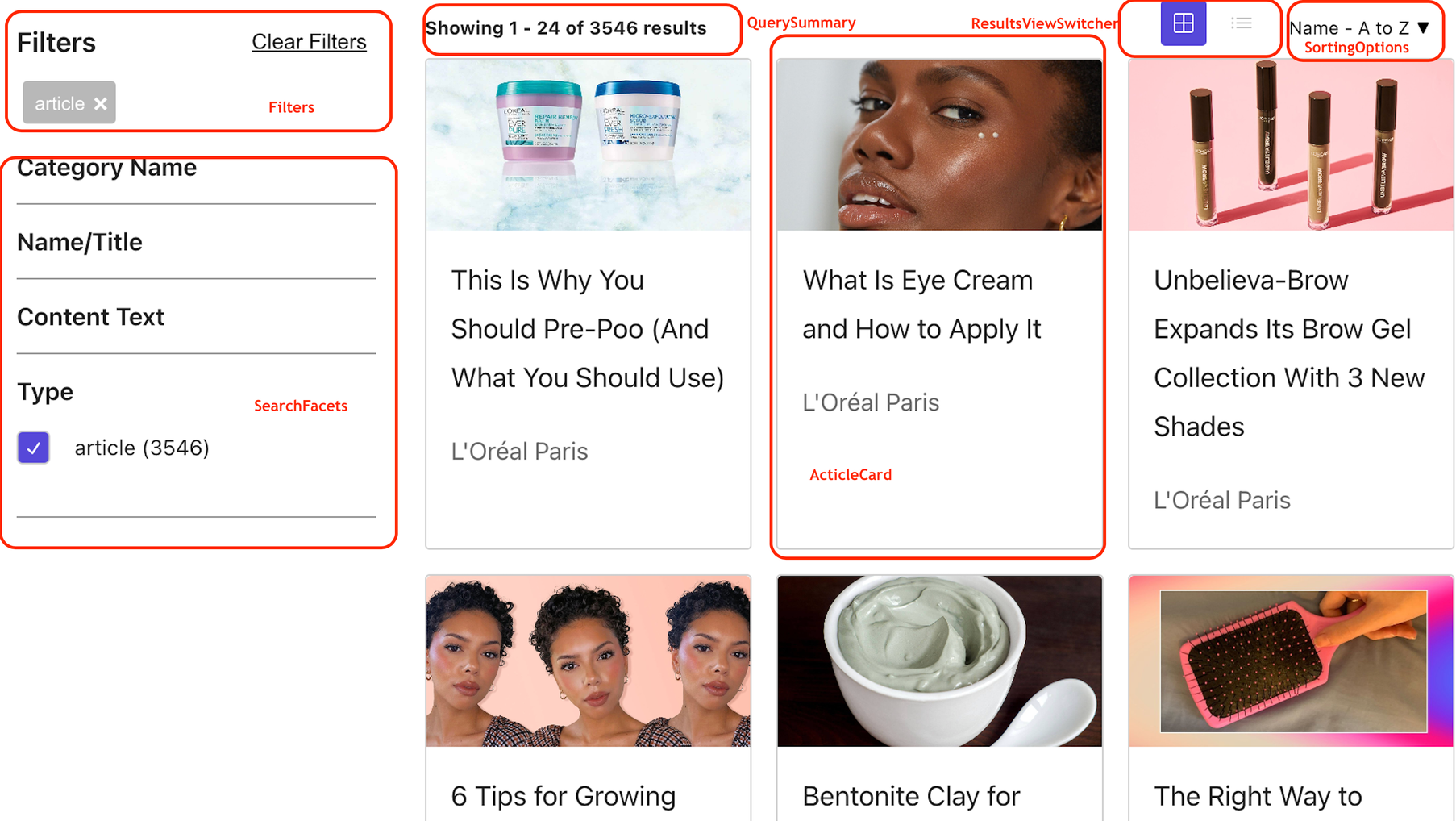Click the eye cream face image
Image resolution: width=1456 pixels, height=821 pixels.
(939, 145)
